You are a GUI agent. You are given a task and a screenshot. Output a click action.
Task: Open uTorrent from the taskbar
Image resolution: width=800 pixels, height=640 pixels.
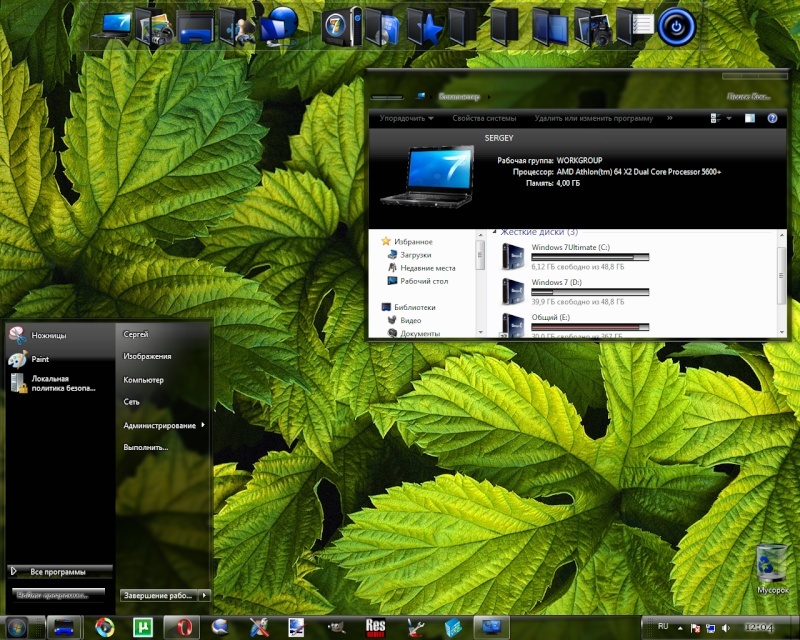click(143, 628)
